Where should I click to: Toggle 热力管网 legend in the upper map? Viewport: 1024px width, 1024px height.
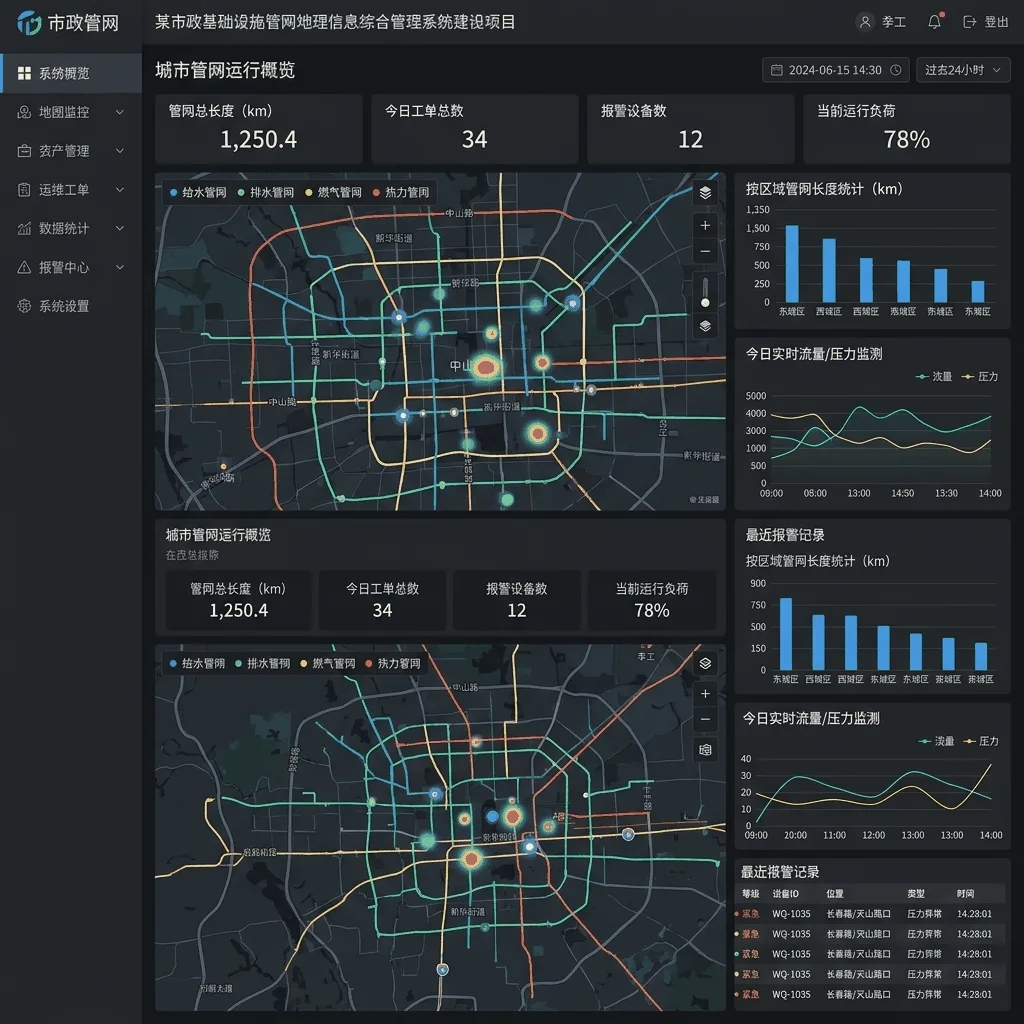pos(401,193)
